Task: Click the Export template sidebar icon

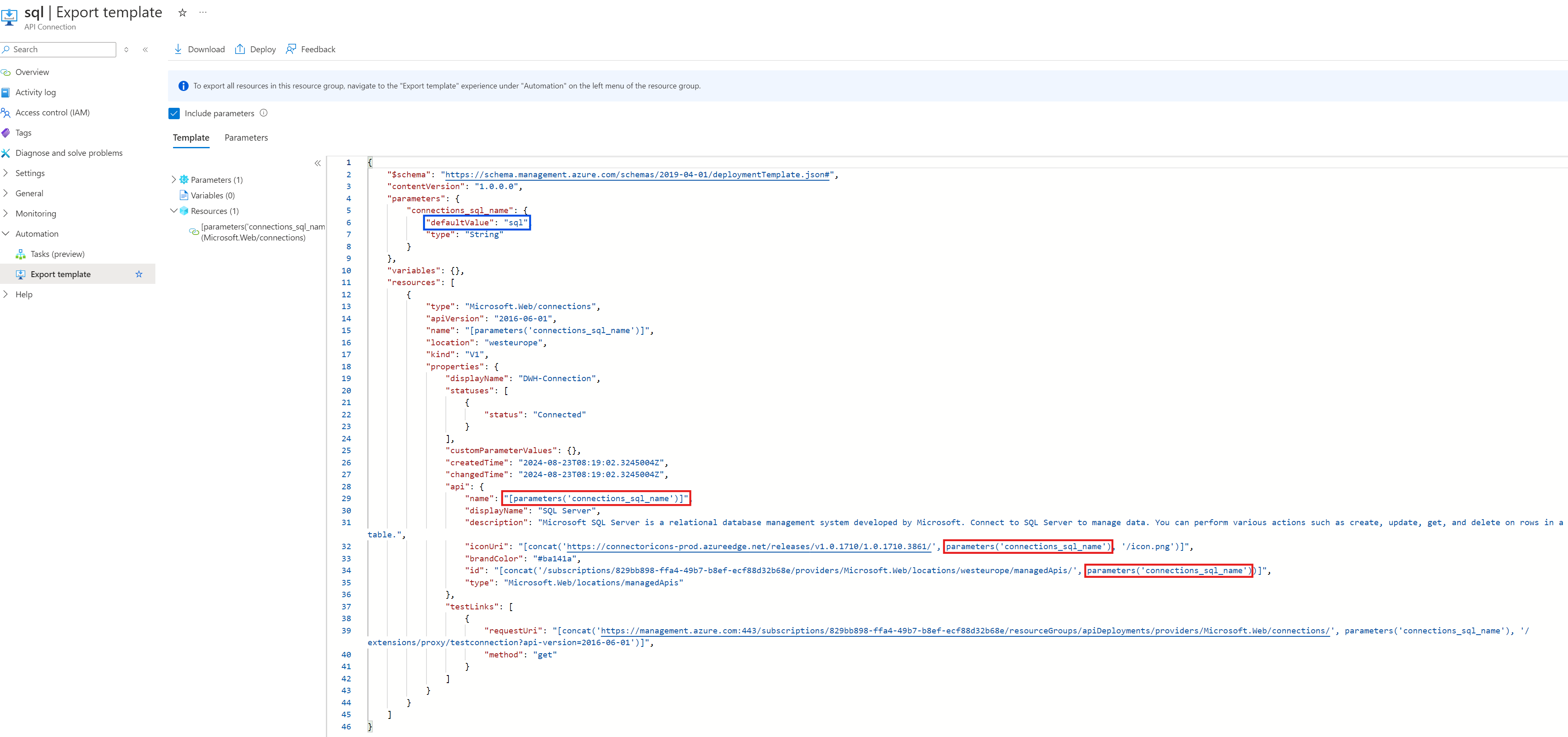Action: (x=21, y=275)
